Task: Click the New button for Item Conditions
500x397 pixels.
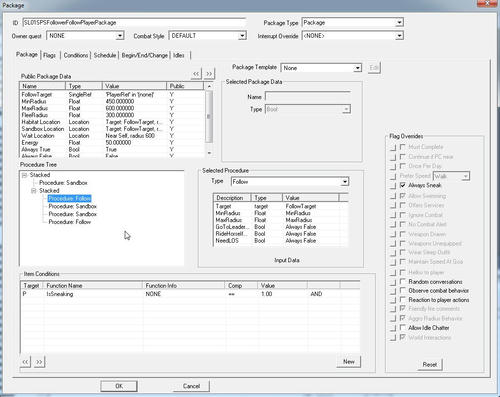Action: pyautogui.click(x=349, y=362)
